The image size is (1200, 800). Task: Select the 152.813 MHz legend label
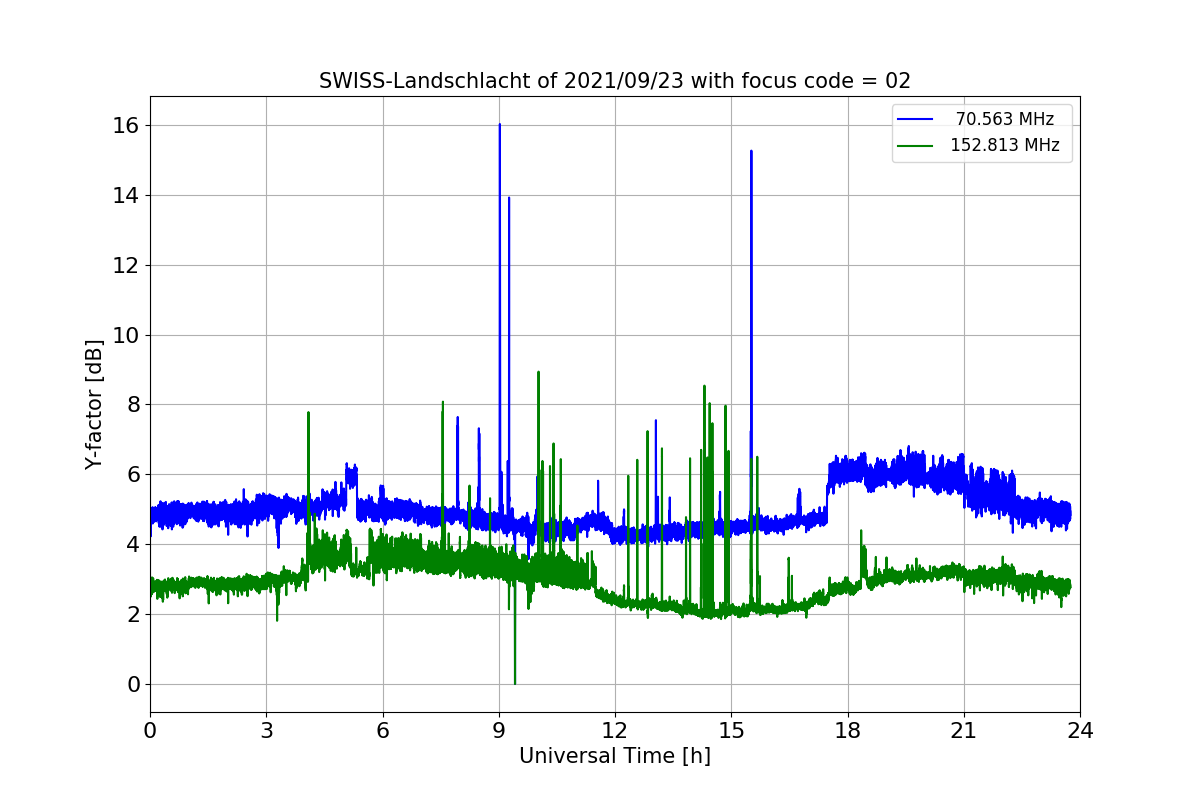click(x=1004, y=146)
